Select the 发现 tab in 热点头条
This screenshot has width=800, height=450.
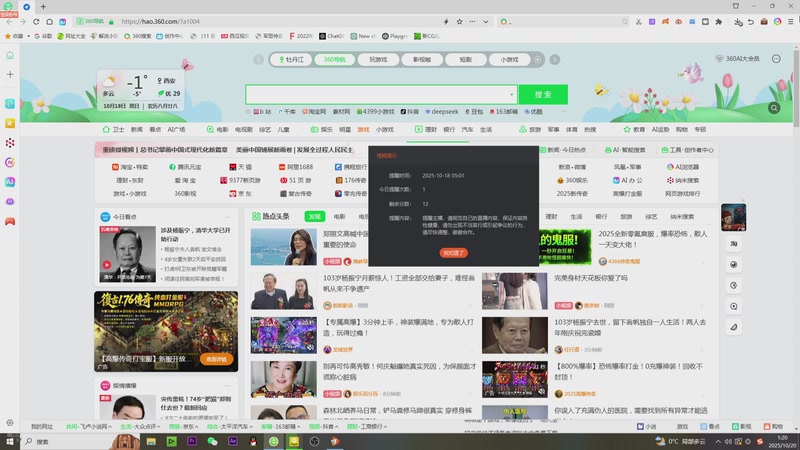315,216
